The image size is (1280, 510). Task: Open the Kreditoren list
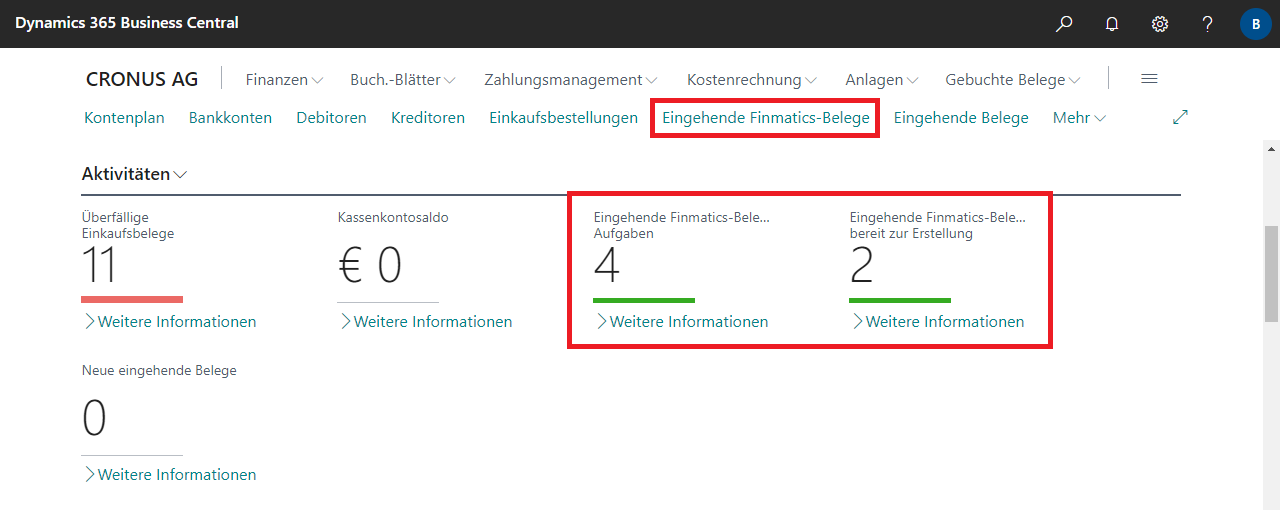click(428, 118)
